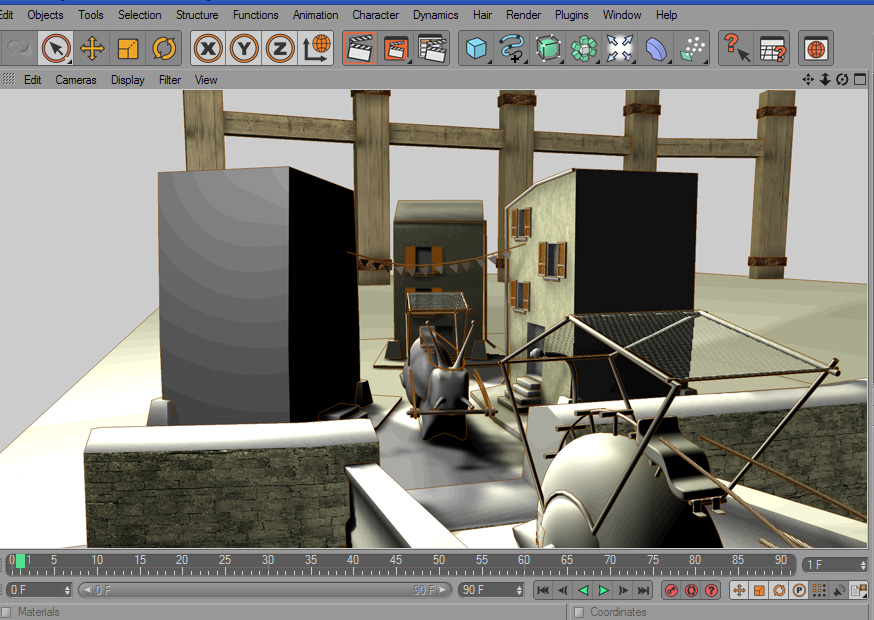Open the viewport Display menu
Viewport: 874px width, 620px height.
pyautogui.click(x=128, y=80)
